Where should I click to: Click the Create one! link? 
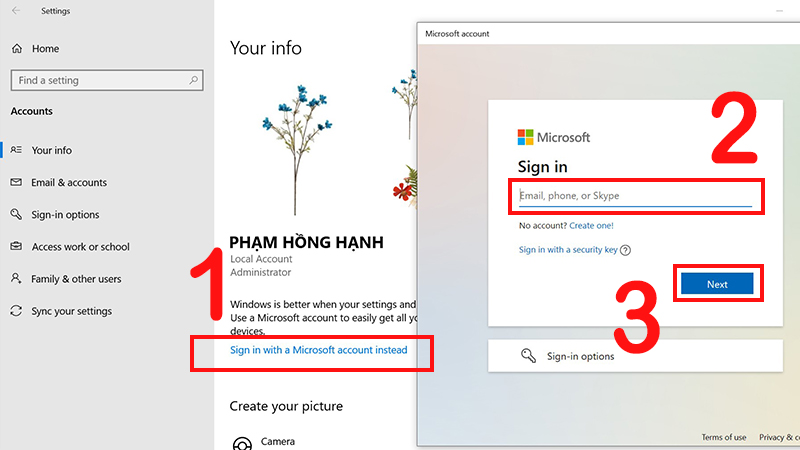591,226
